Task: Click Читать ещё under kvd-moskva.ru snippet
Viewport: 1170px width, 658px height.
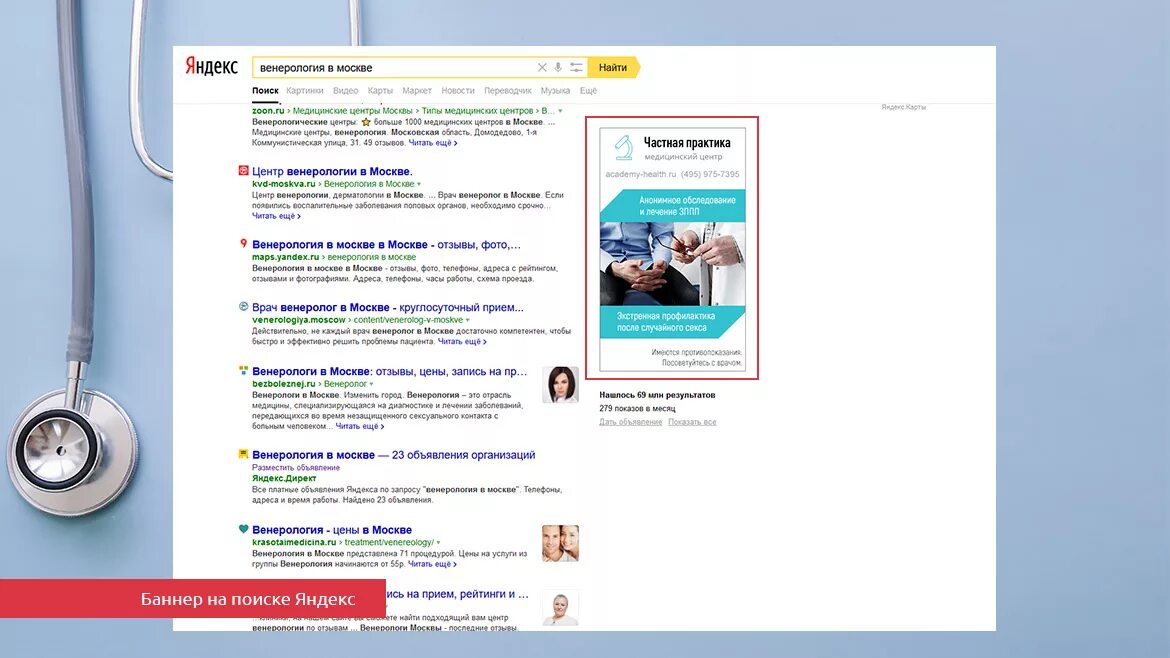Action: click(x=276, y=216)
